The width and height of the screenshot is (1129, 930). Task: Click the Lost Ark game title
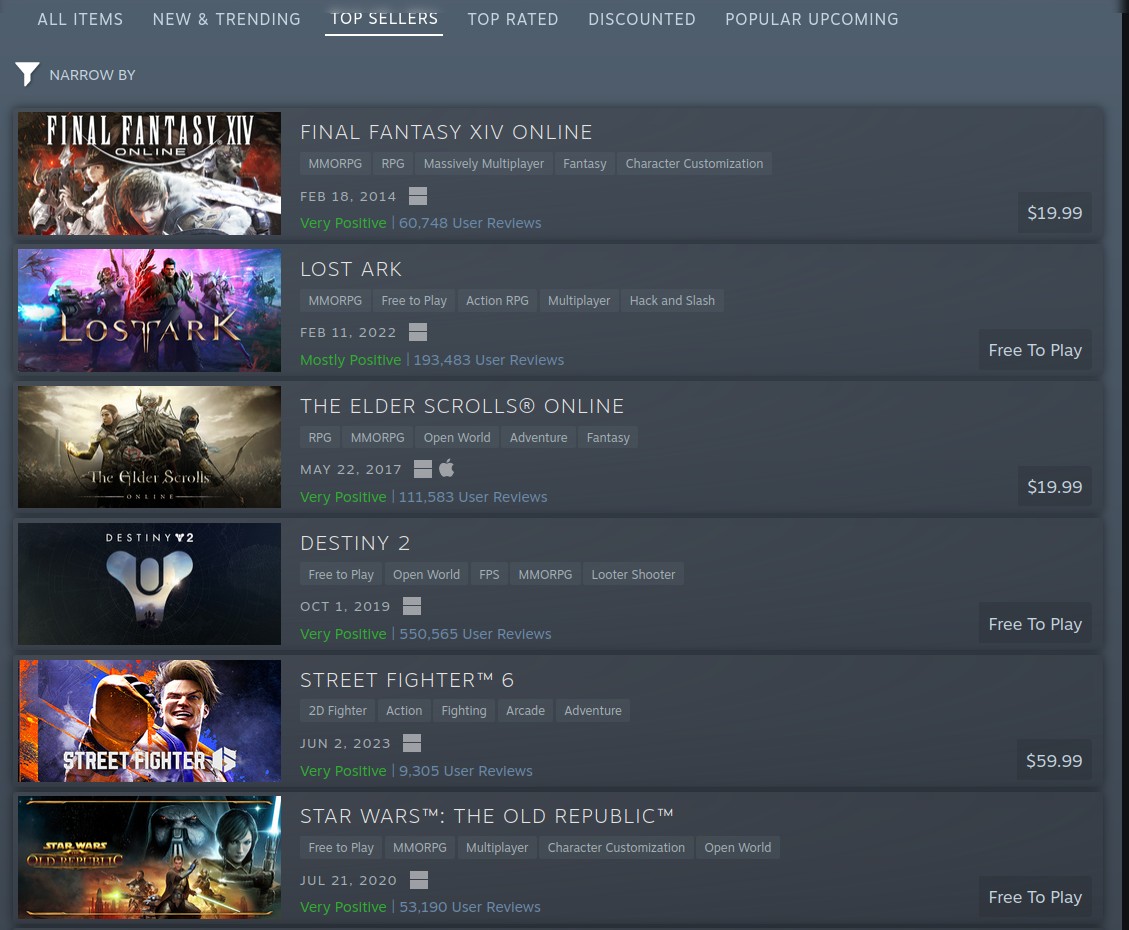click(x=351, y=269)
